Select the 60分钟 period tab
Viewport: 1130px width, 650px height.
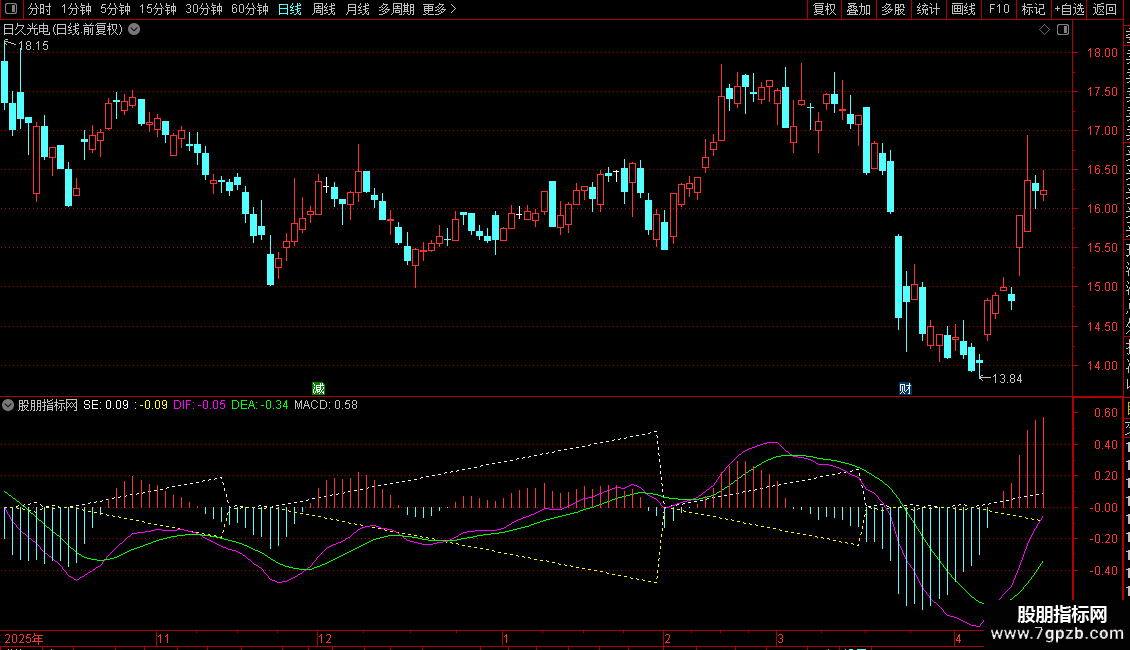click(x=249, y=9)
